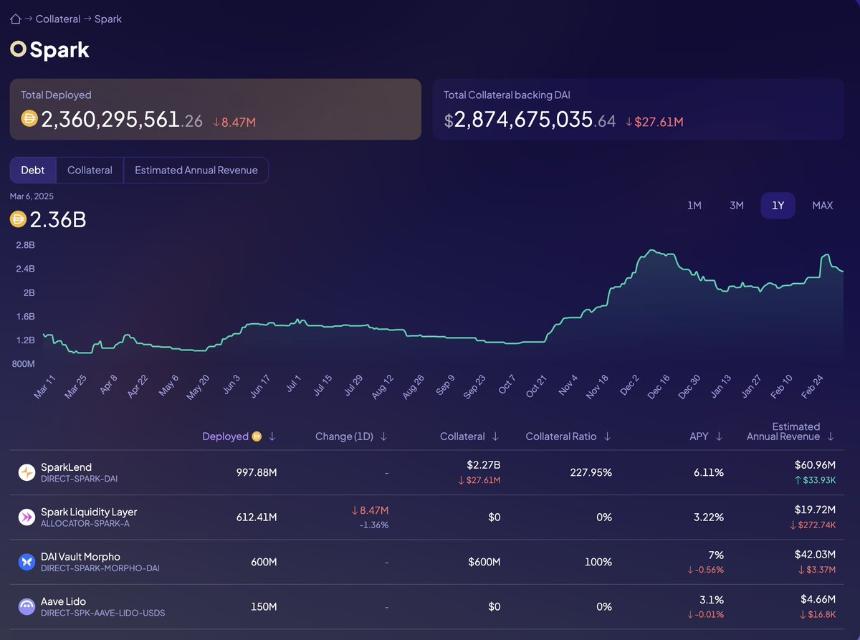Click the DIRECT-SPARK-MORPHO-DAI label
Screen dimensions: 860x640
100,568
